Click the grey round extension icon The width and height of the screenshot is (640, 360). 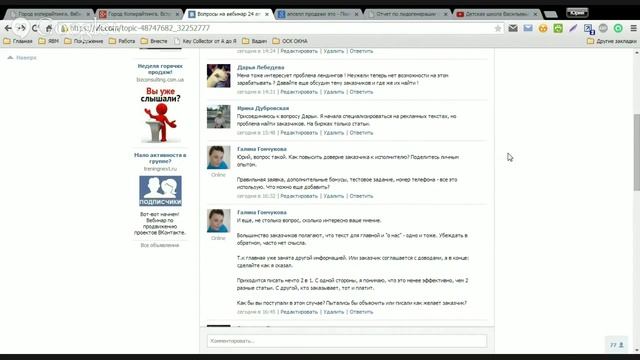tap(603, 28)
